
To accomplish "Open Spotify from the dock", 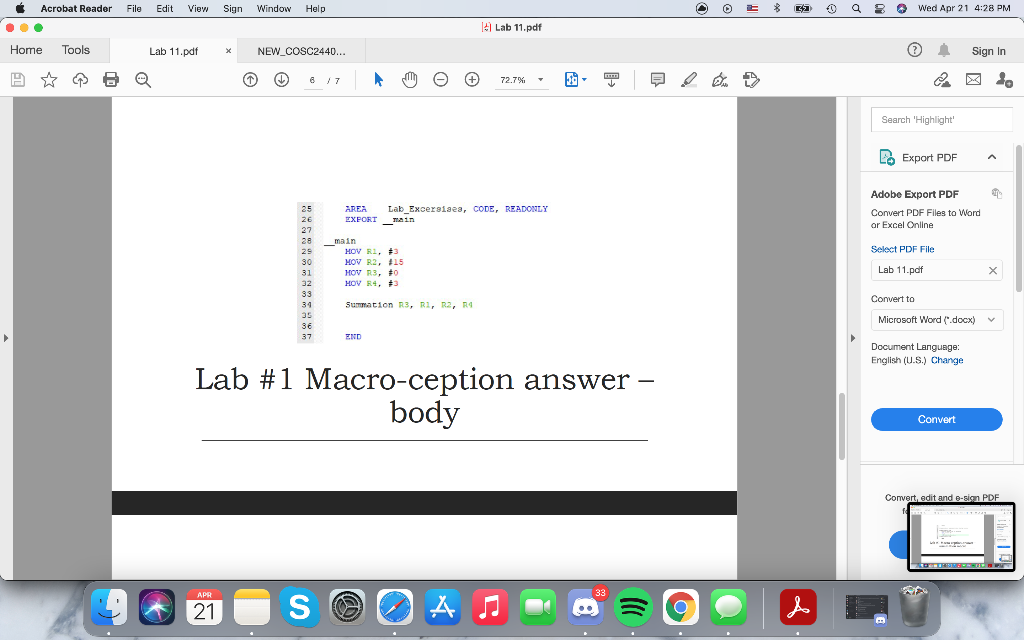I will 633,607.
